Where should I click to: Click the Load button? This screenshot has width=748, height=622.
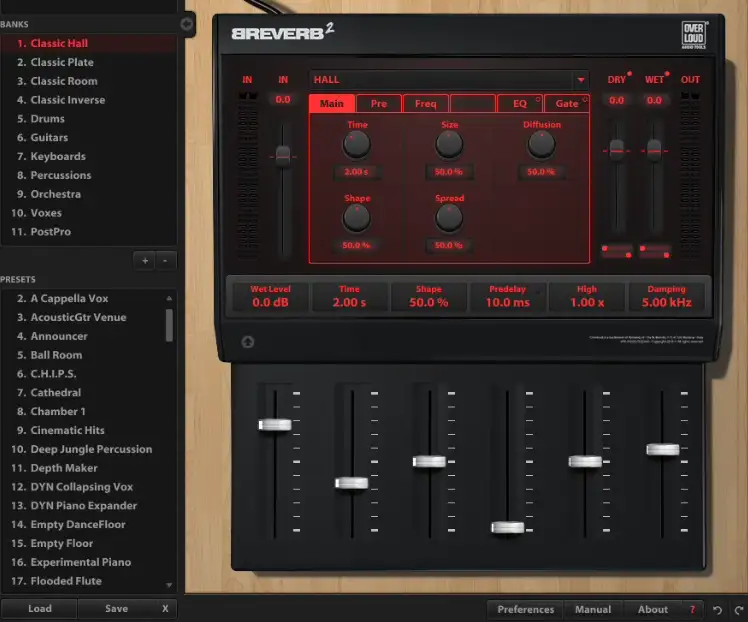pos(40,608)
